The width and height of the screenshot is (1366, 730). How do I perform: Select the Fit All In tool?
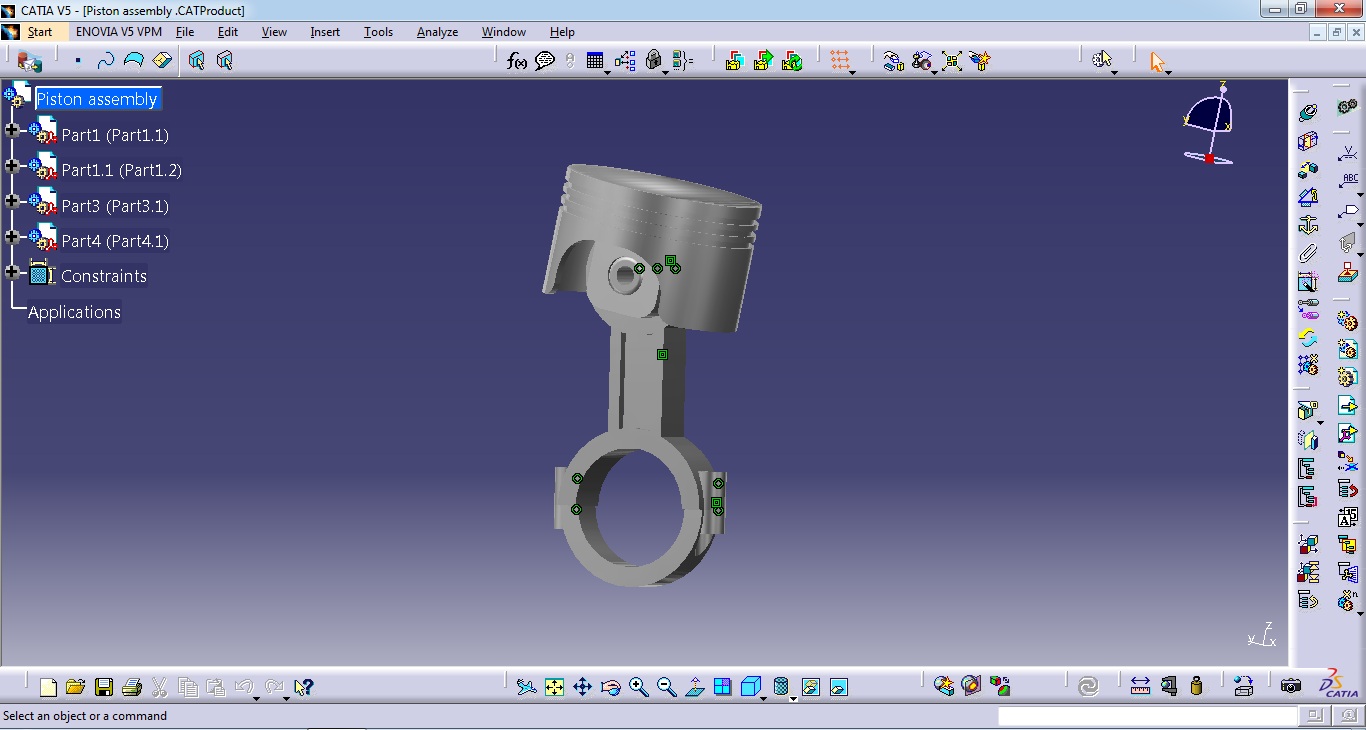554,687
